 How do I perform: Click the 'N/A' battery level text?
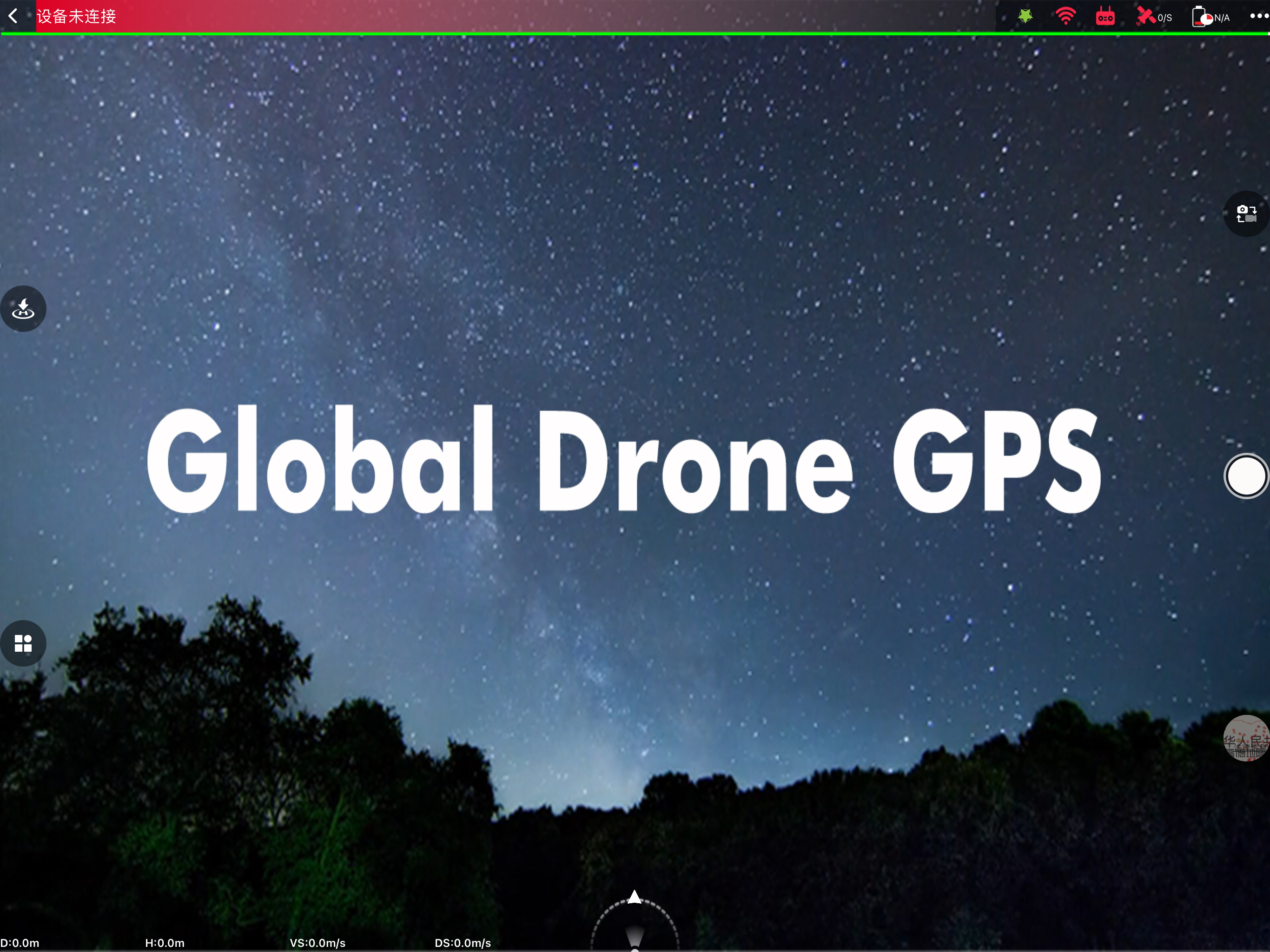coord(1222,18)
